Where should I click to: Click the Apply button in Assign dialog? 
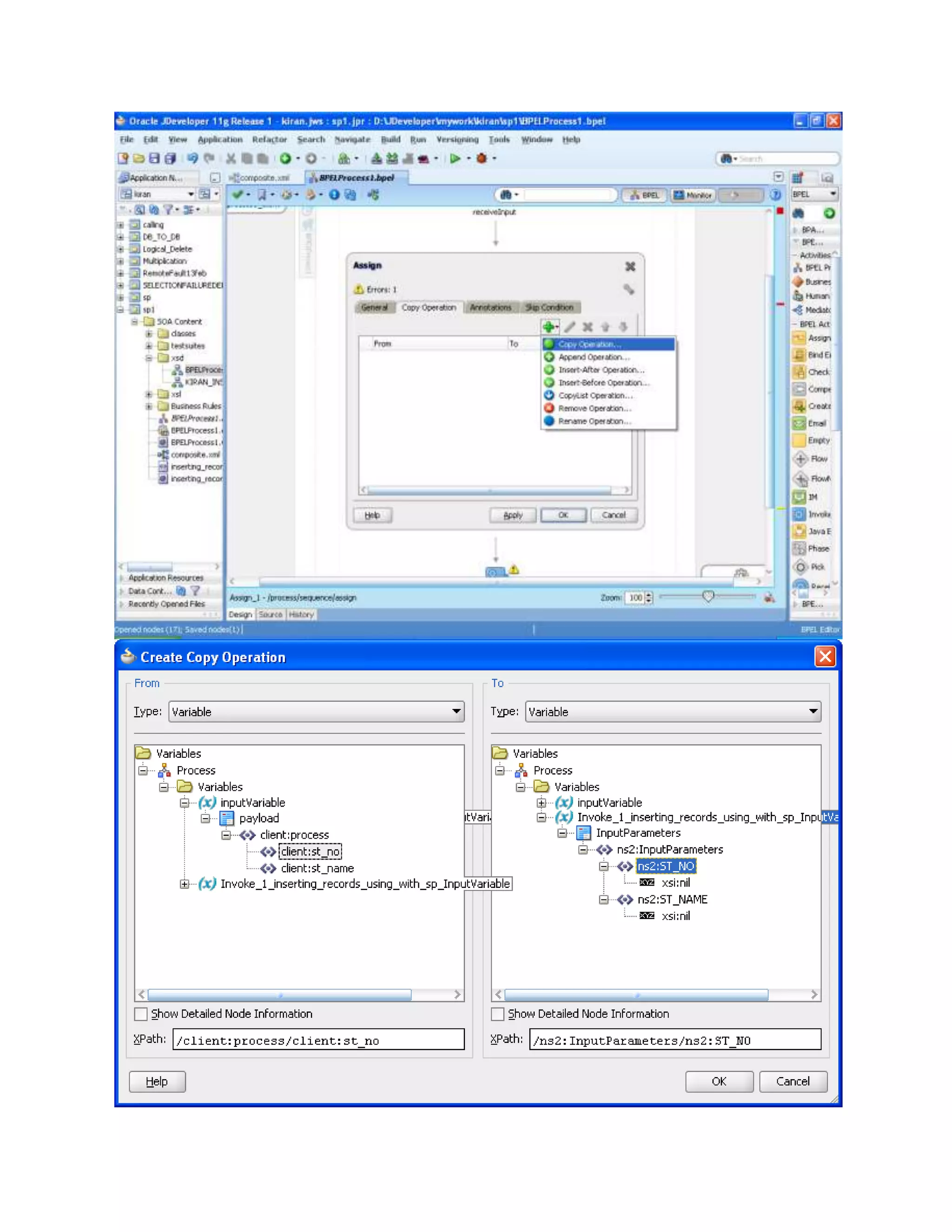[x=513, y=515]
